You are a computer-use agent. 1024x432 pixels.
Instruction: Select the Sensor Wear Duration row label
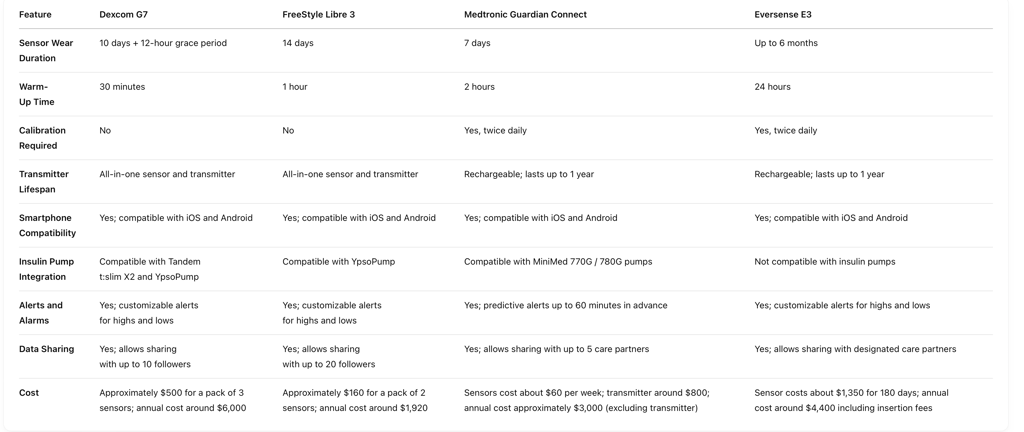(x=46, y=50)
